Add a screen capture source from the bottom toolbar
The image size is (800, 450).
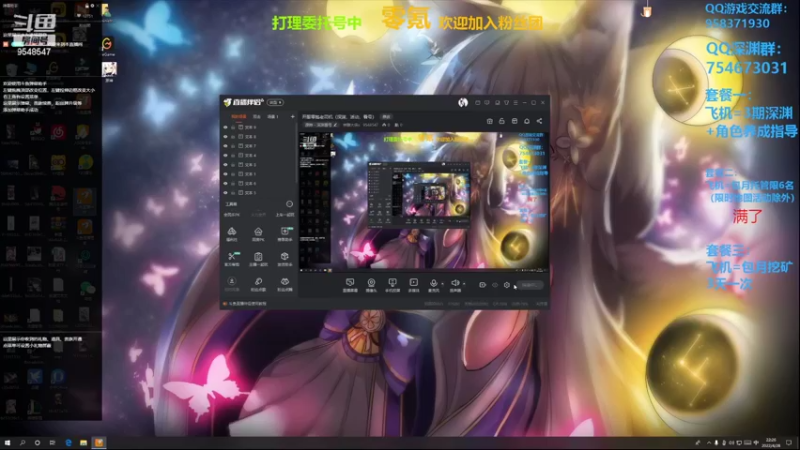(x=350, y=285)
